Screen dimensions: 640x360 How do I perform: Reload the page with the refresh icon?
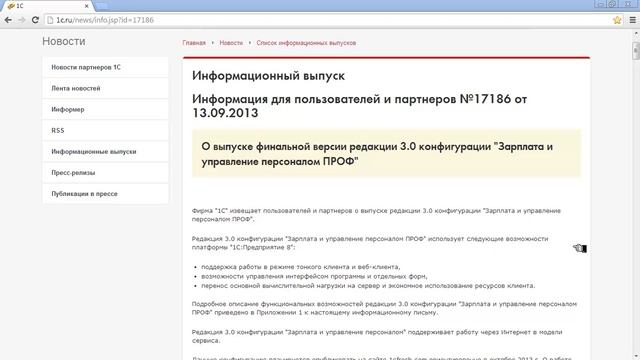tap(36, 20)
